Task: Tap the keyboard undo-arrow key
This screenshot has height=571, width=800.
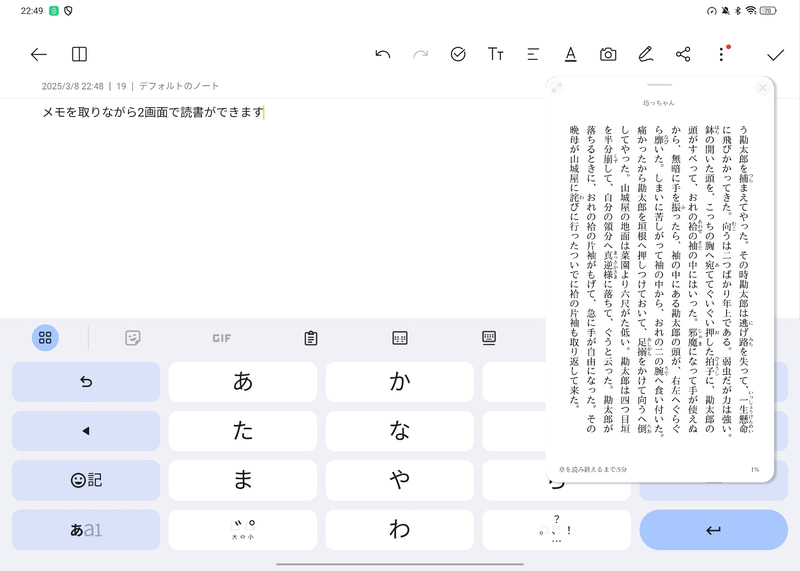Action: pyautogui.click(x=86, y=382)
